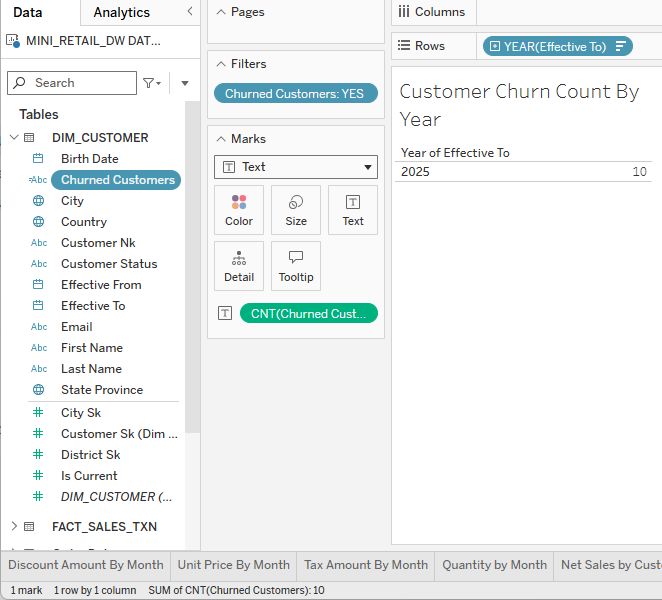The width and height of the screenshot is (662, 600).
Task: Expand the YEAR(Effective To) pill plus sign
Action: 494,46
